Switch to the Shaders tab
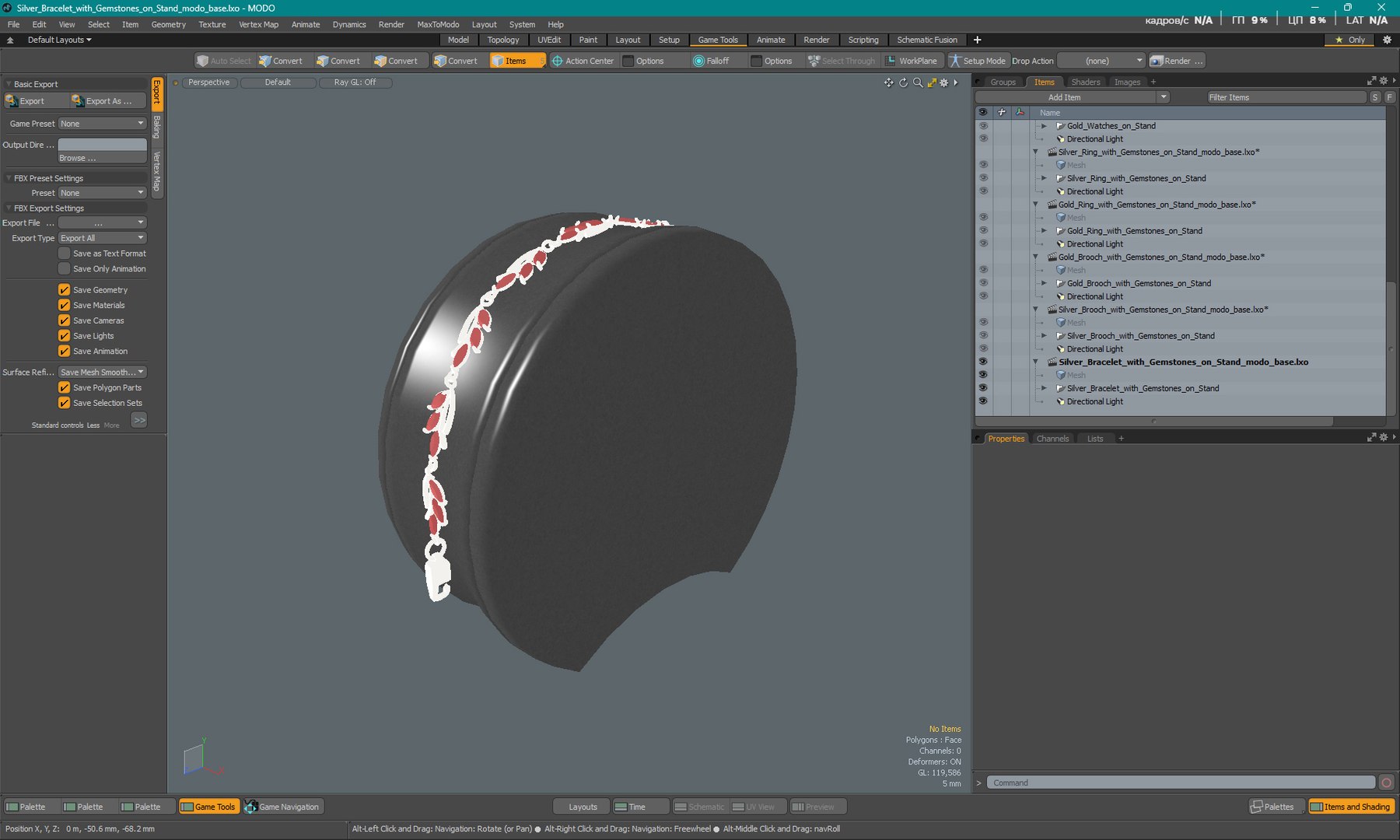Screen dimensions: 1400x840 pyautogui.click(x=1085, y=82)
